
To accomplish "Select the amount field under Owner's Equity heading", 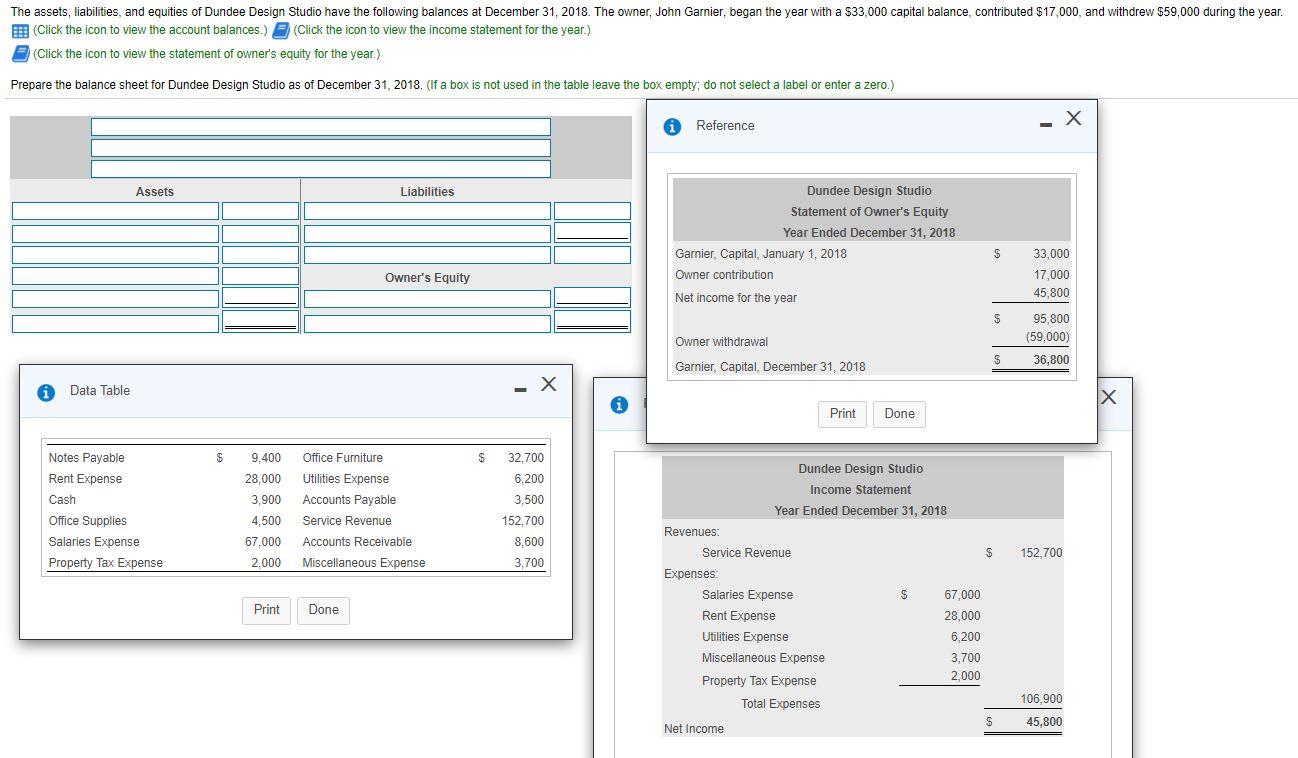I will (x=592, y=298).
